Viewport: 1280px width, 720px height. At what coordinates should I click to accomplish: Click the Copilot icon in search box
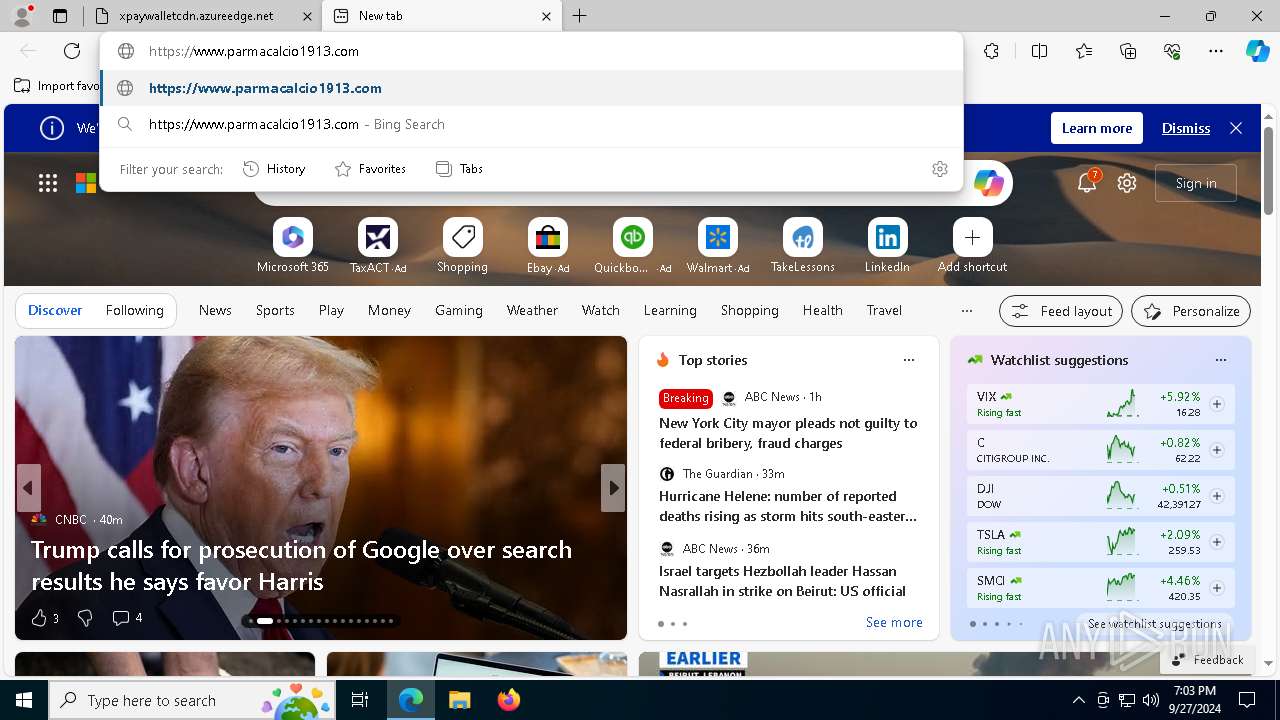click(989, 183)
